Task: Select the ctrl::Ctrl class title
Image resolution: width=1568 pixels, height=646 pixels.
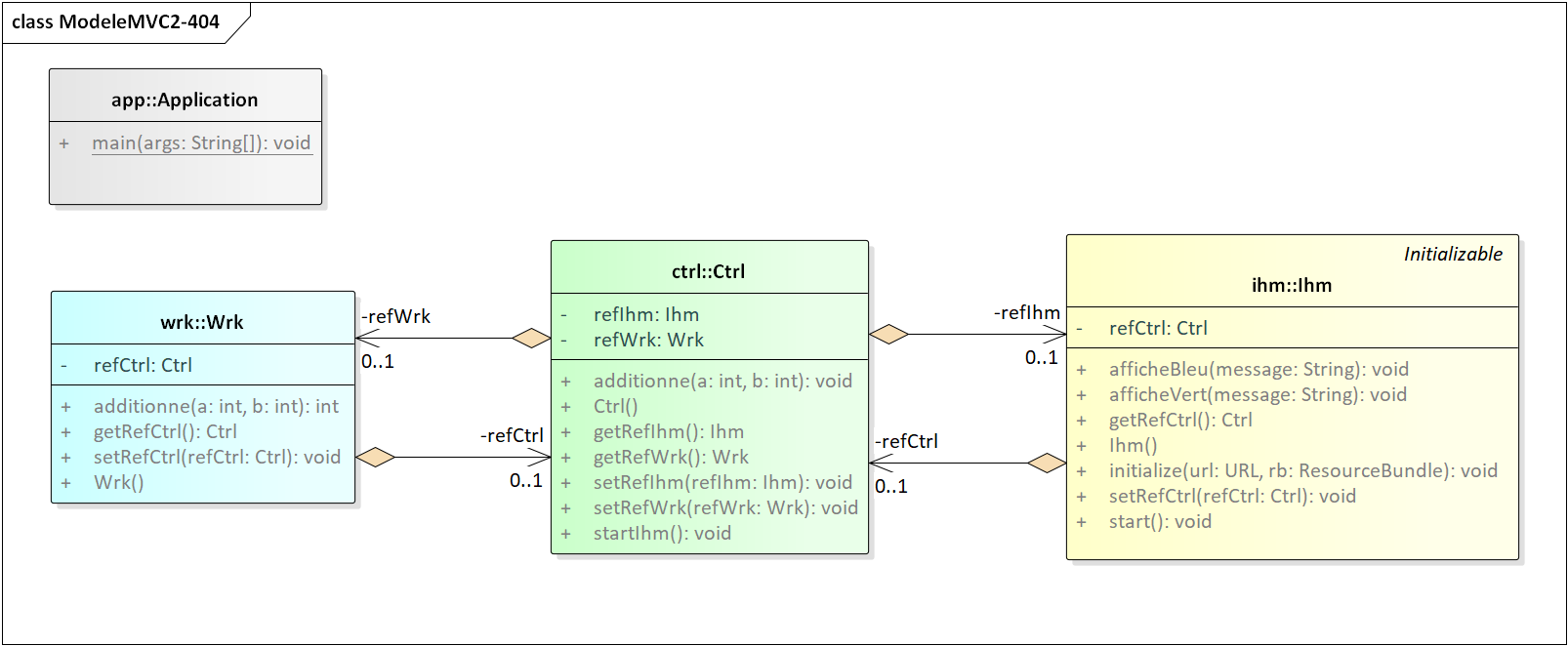Action: tap(708, 271)
